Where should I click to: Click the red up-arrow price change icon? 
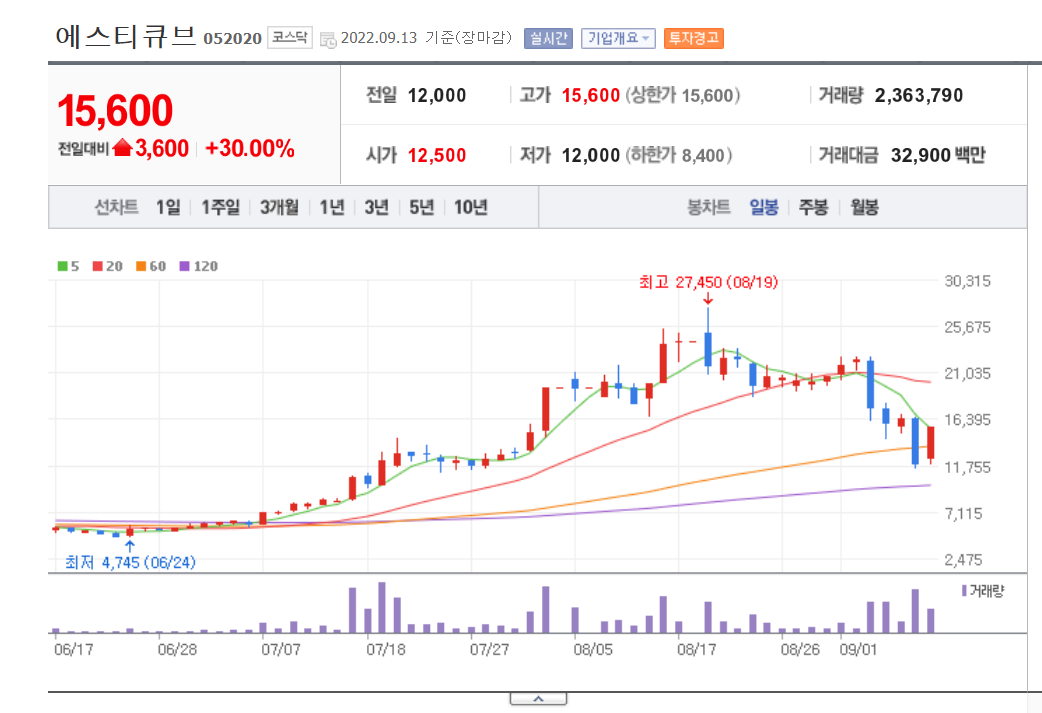click(x=122, y=148)
